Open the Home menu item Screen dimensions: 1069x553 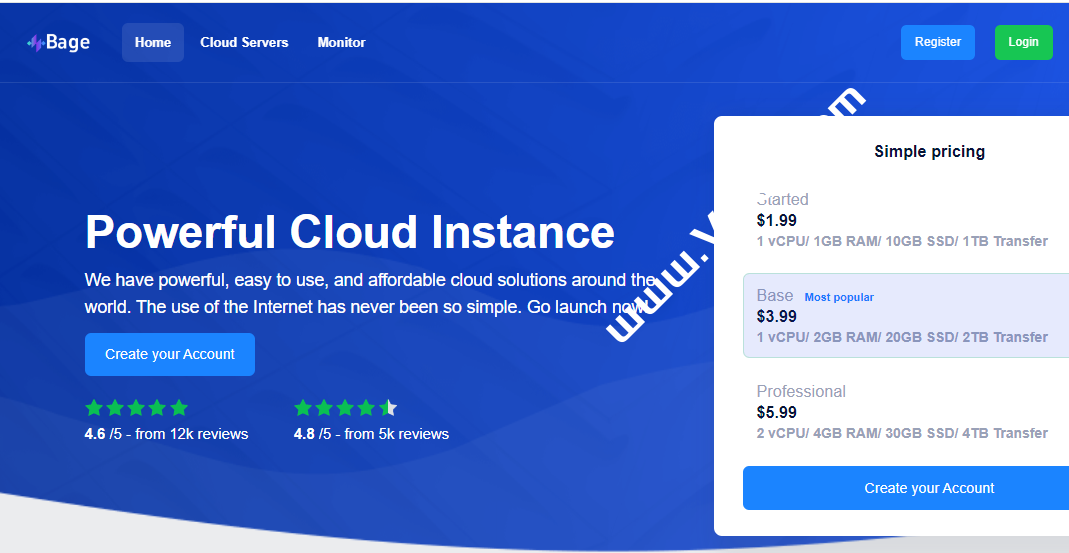153,42
